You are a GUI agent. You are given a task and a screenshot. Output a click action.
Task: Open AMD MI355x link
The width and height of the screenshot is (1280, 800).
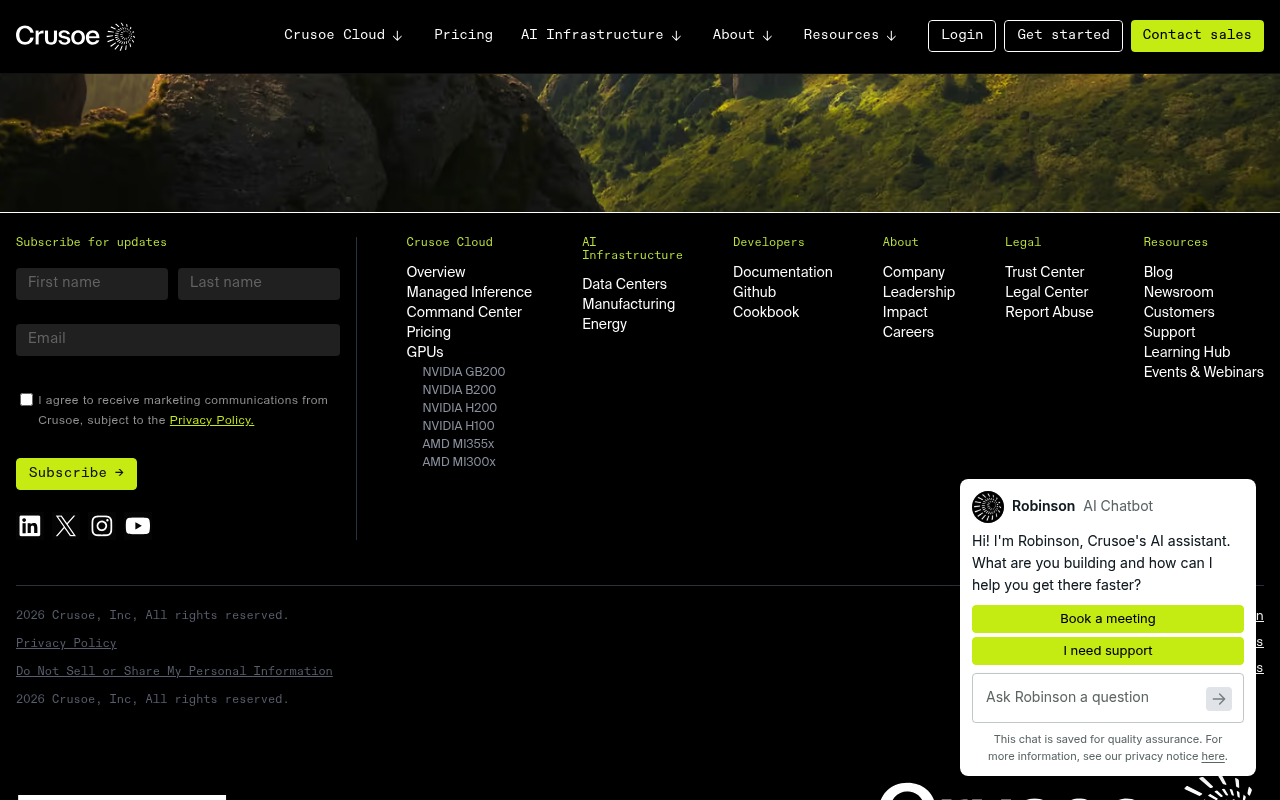pos(458,444)
